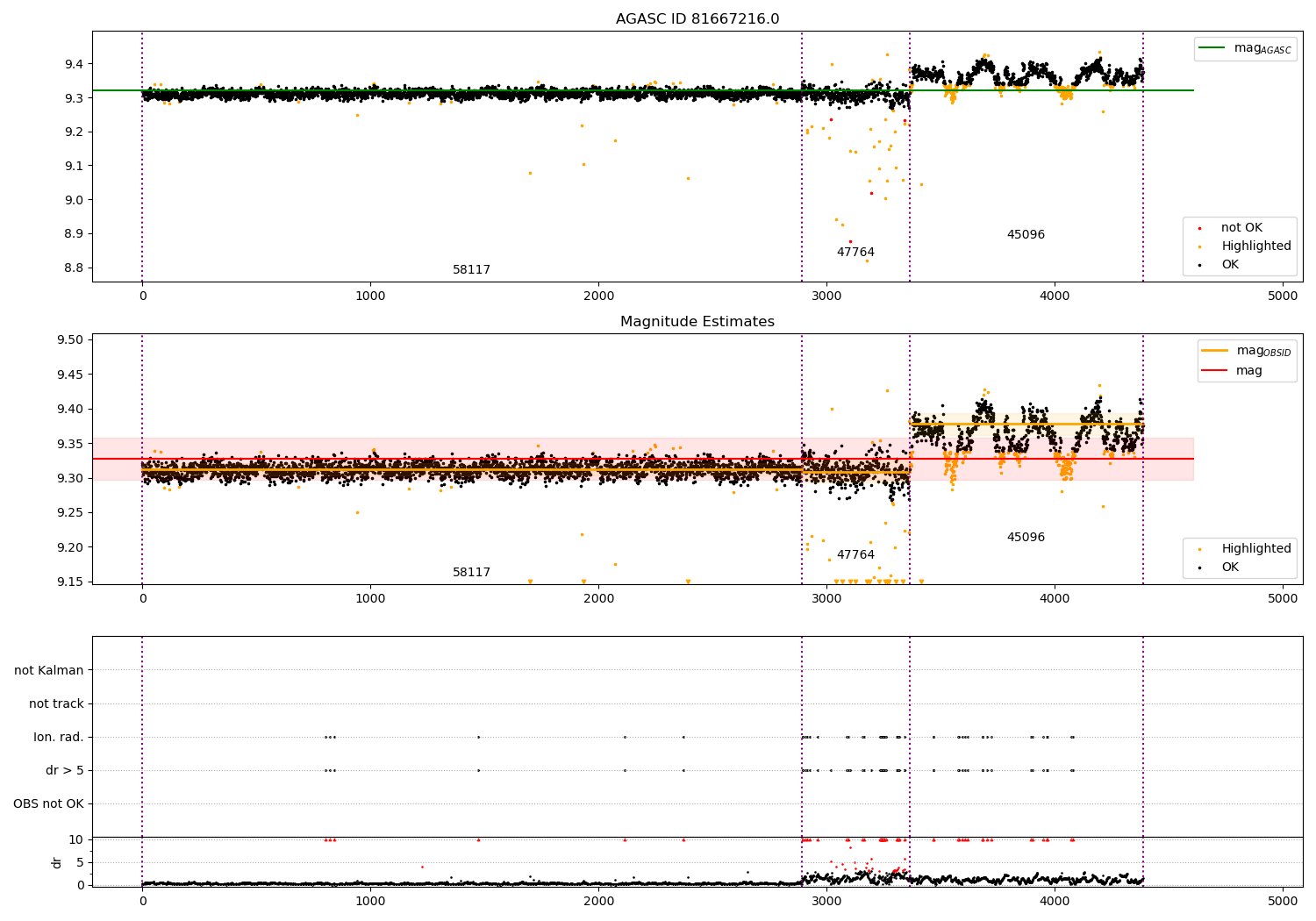
Task: Click the red "mag" legend line sample
Action: point(1215,371)
